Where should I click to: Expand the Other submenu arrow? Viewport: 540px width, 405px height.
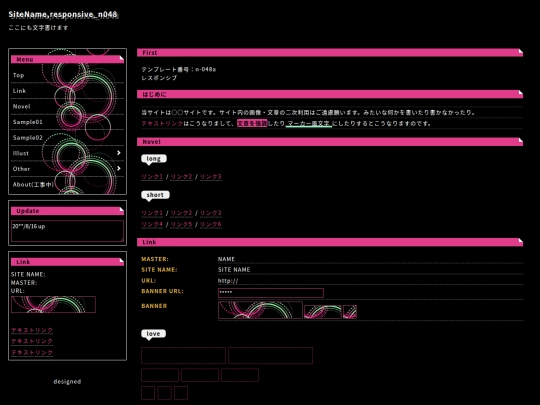click(x=118, y=168)
